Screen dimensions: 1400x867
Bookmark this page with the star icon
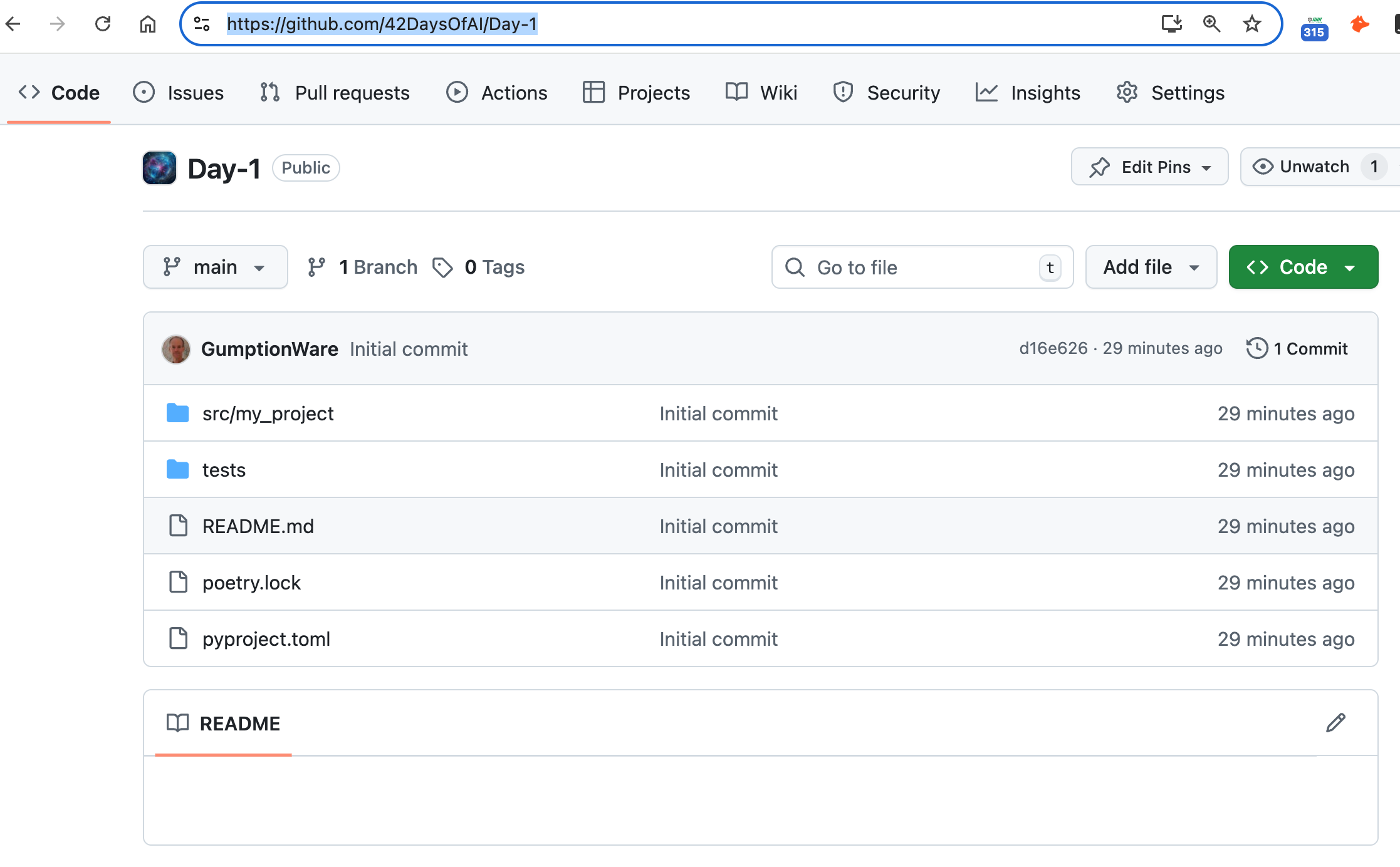1252,24
